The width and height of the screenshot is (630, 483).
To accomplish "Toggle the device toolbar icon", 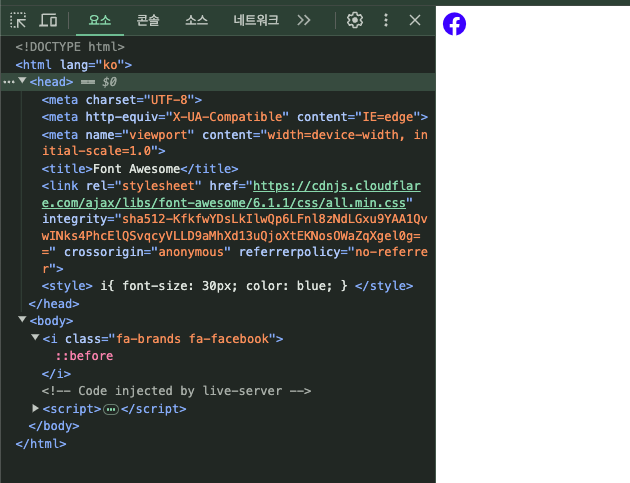I will pos(48,20).
